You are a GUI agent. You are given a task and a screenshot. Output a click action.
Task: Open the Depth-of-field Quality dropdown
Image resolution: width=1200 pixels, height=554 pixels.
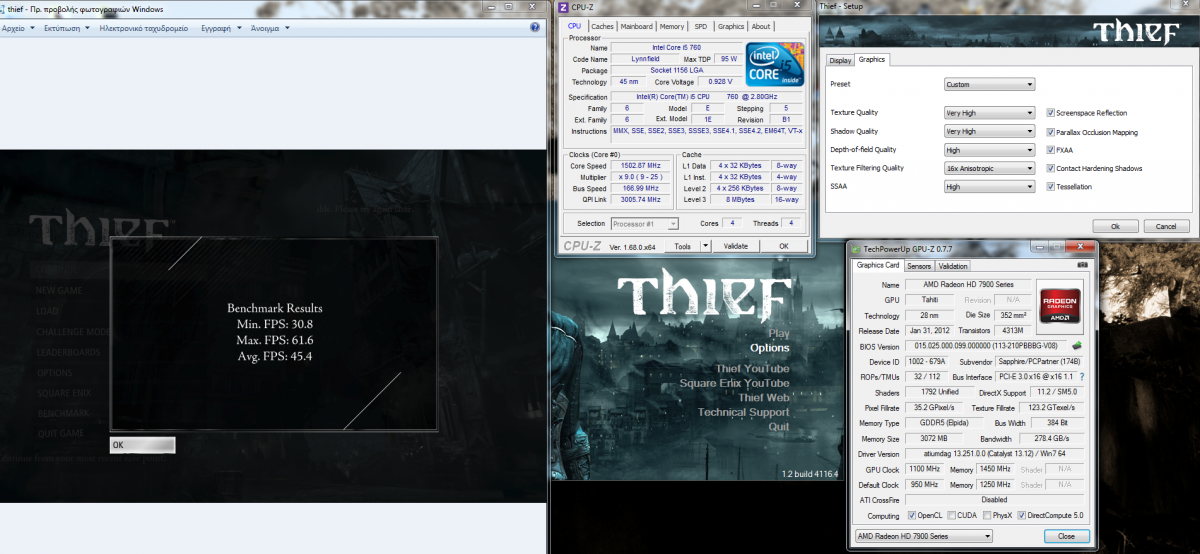pyautogui.click(x=989, y=150)
